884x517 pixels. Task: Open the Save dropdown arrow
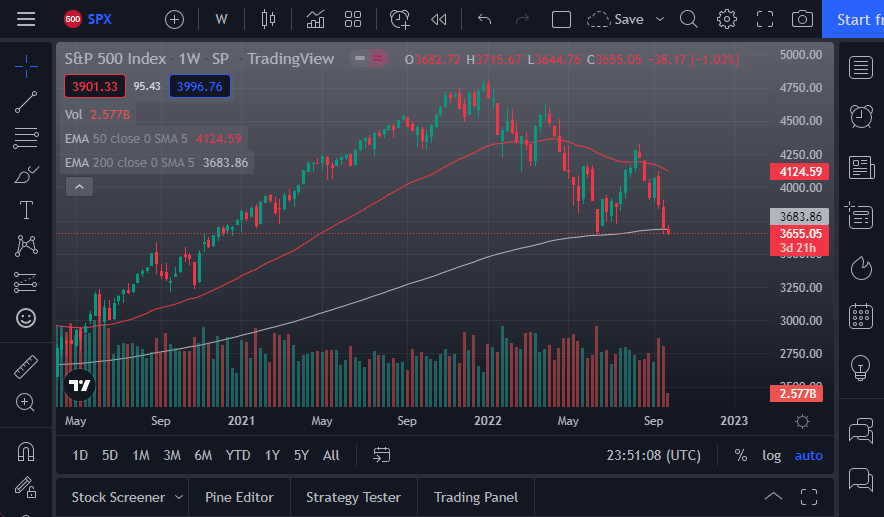[660, 19]
